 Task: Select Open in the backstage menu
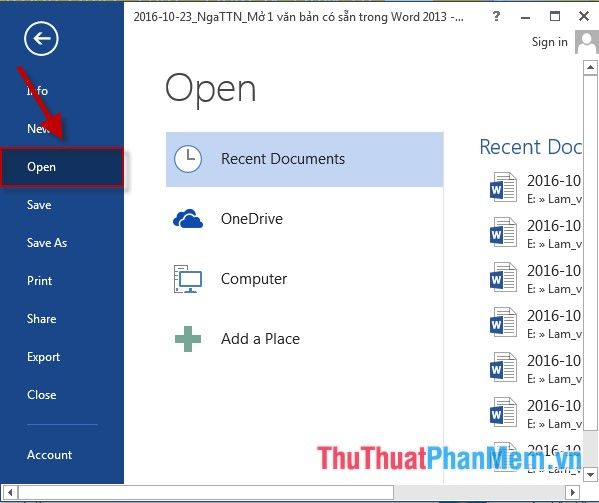(62, 167)
